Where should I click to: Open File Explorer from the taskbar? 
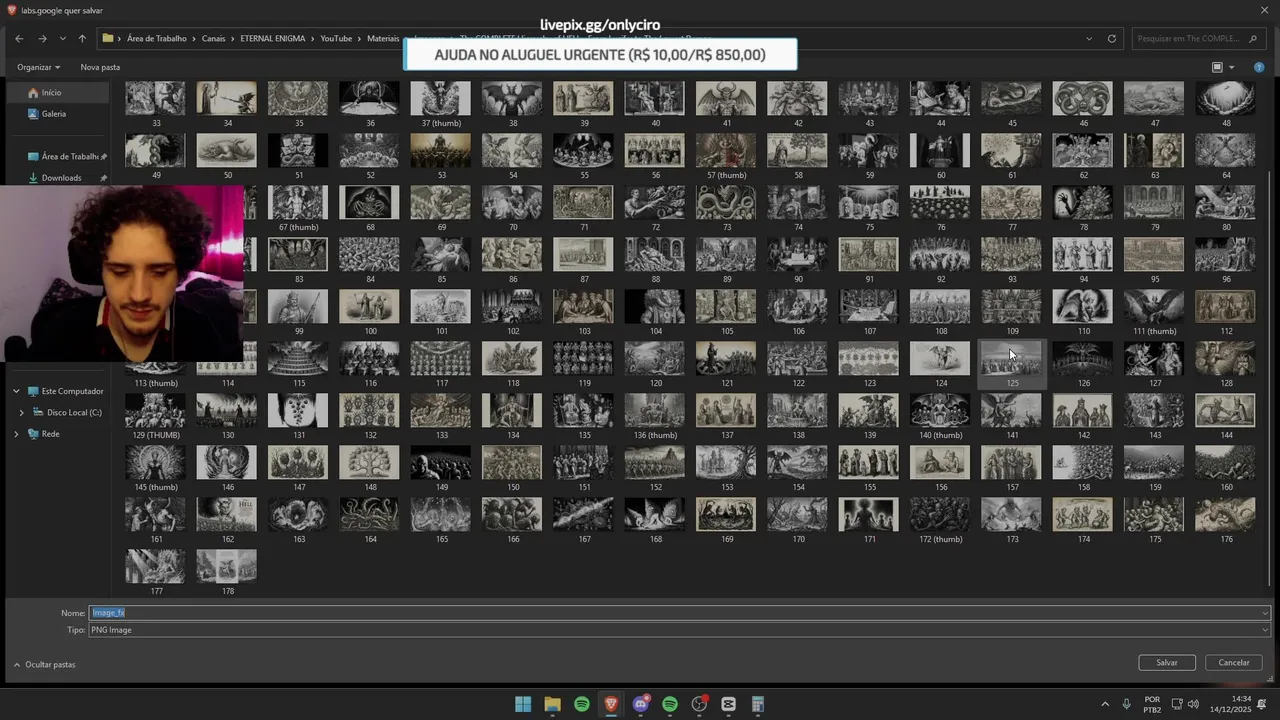click(552, 704)
